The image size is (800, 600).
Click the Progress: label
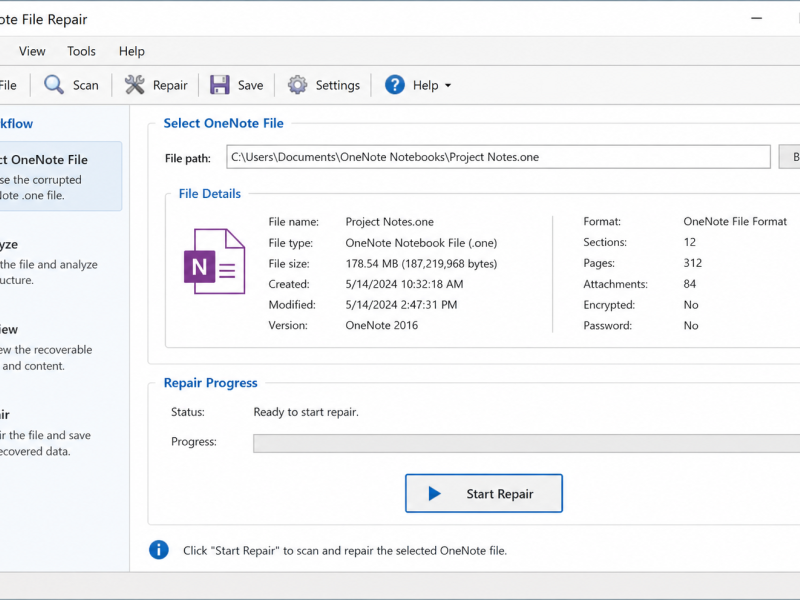coord(194,442)
